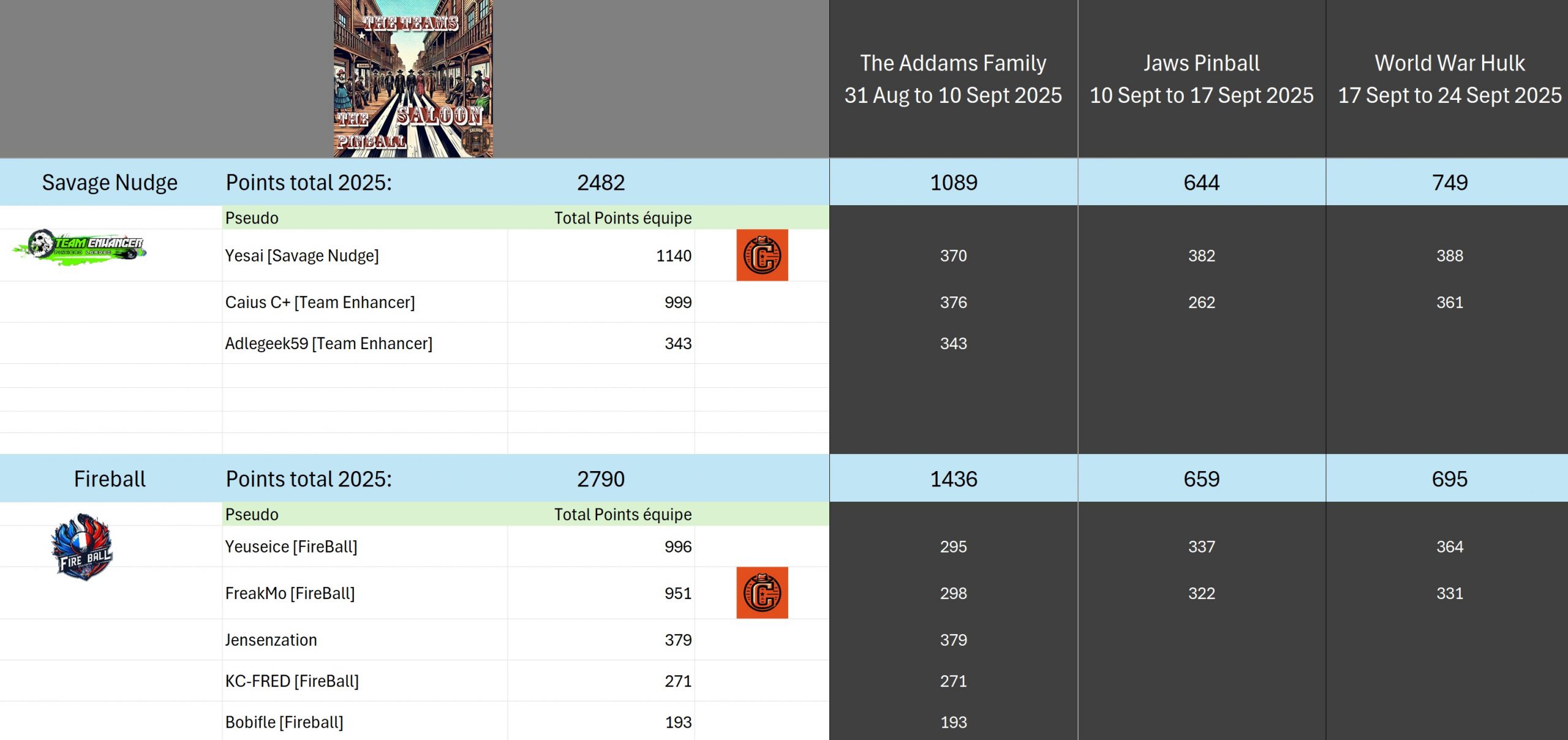
Task: Click the Saloon Pinball teams poster image
Action: click(413, 78)
